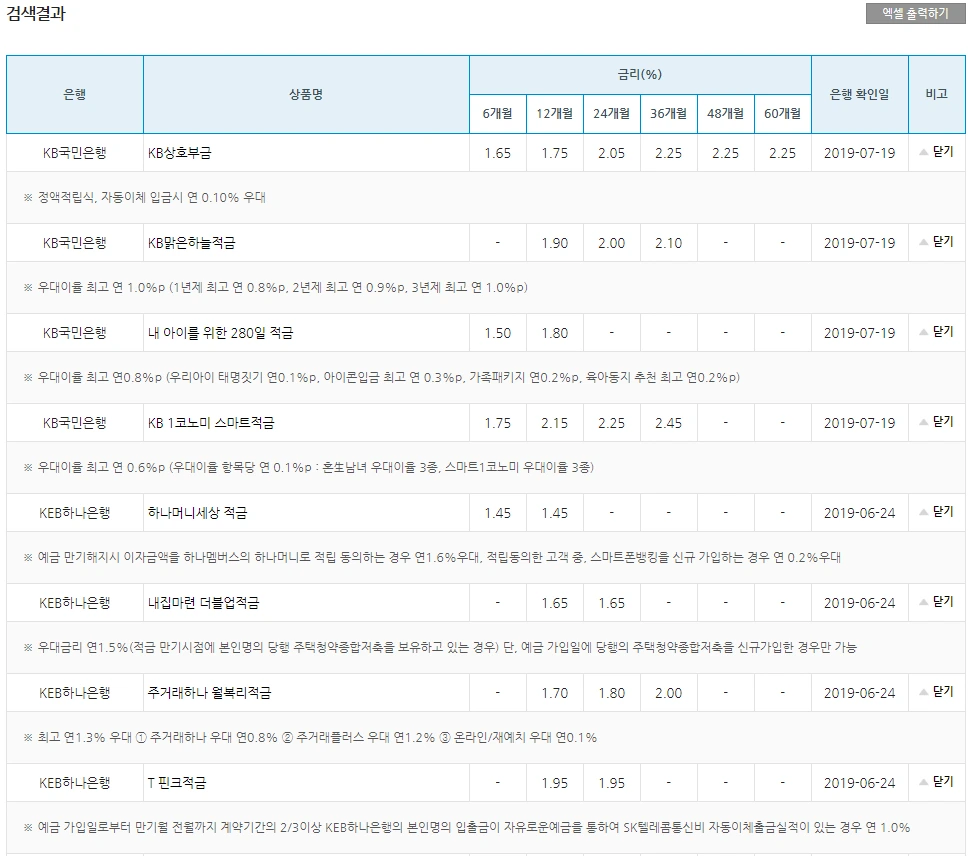Select product name 내집마련 더블업적금
968x856 pixels.
pos(203,603)
